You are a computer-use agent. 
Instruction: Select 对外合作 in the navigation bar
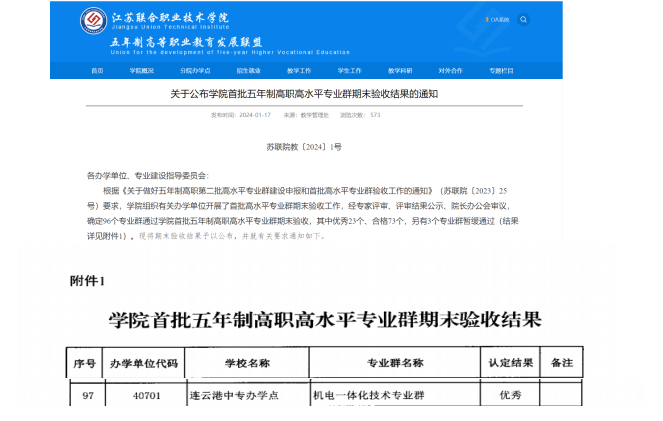click(450, 71)
